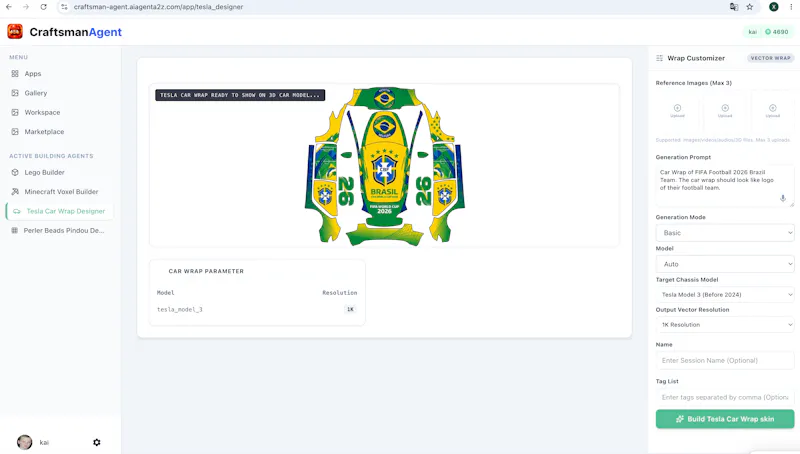The image size is (800, 454).
Task: Click the kai username at sidebar bottom
Action: 44,442
